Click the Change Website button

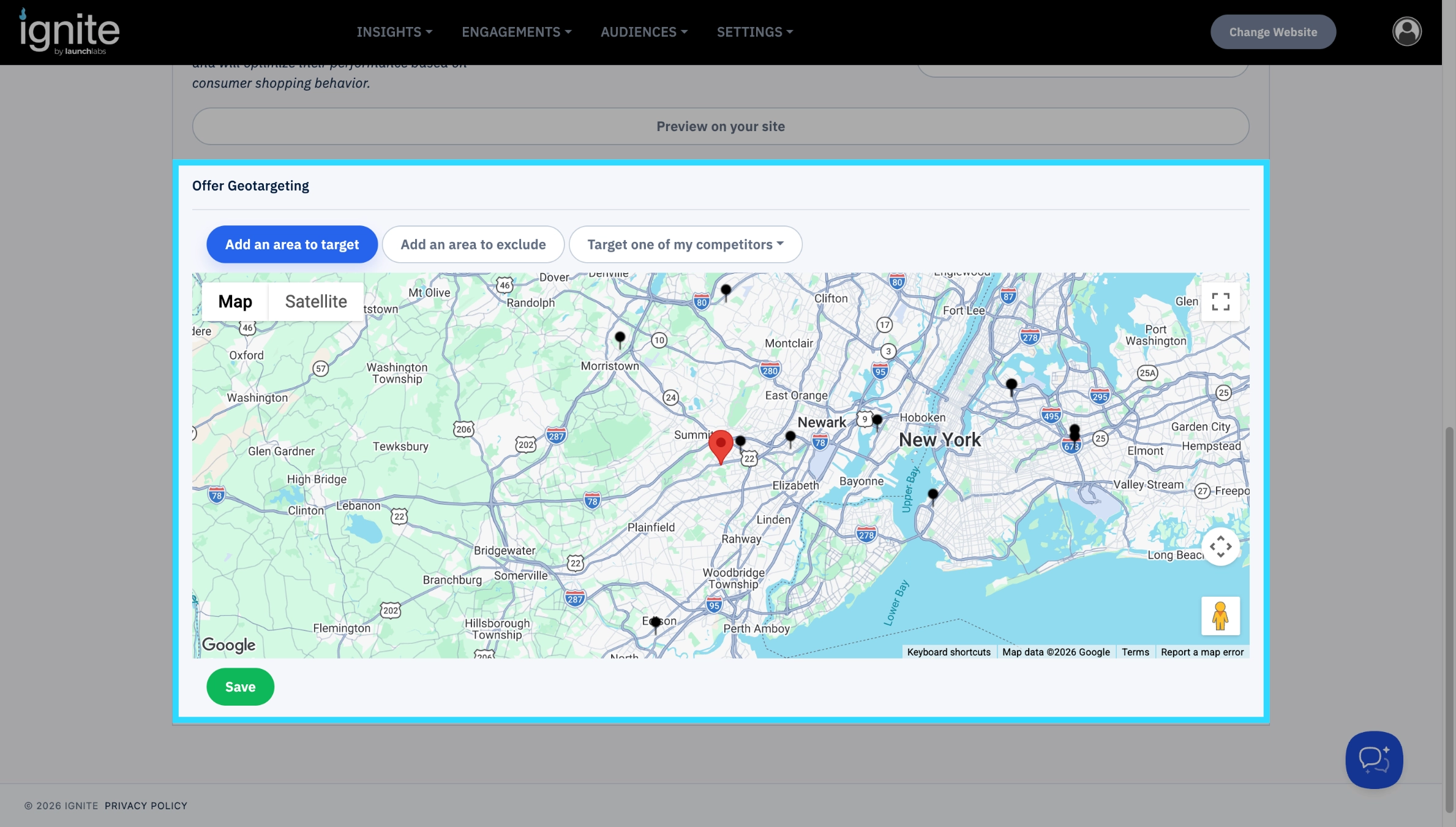pos(1273,32)
